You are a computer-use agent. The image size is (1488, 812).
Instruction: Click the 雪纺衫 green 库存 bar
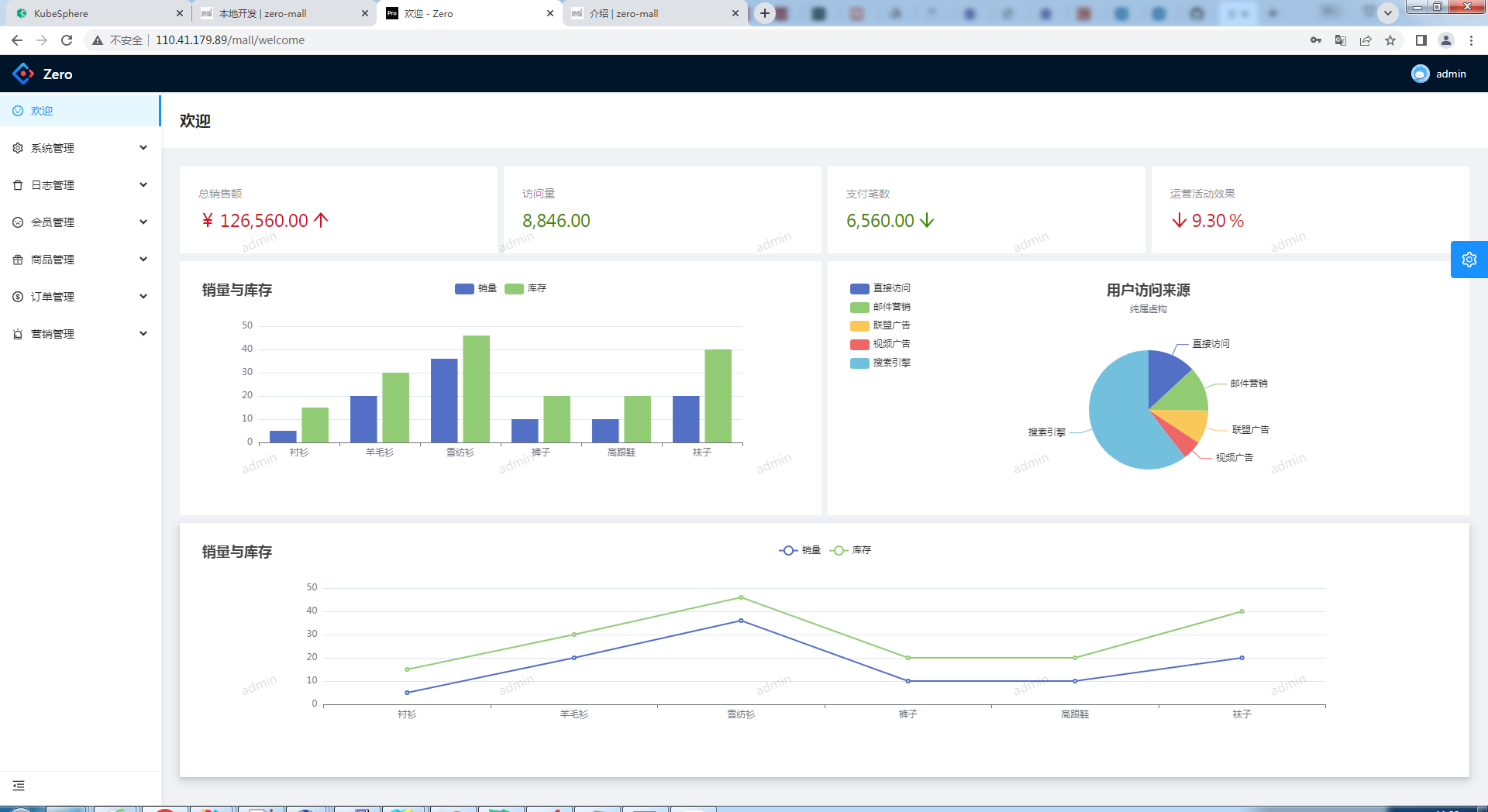coord(477,389)
